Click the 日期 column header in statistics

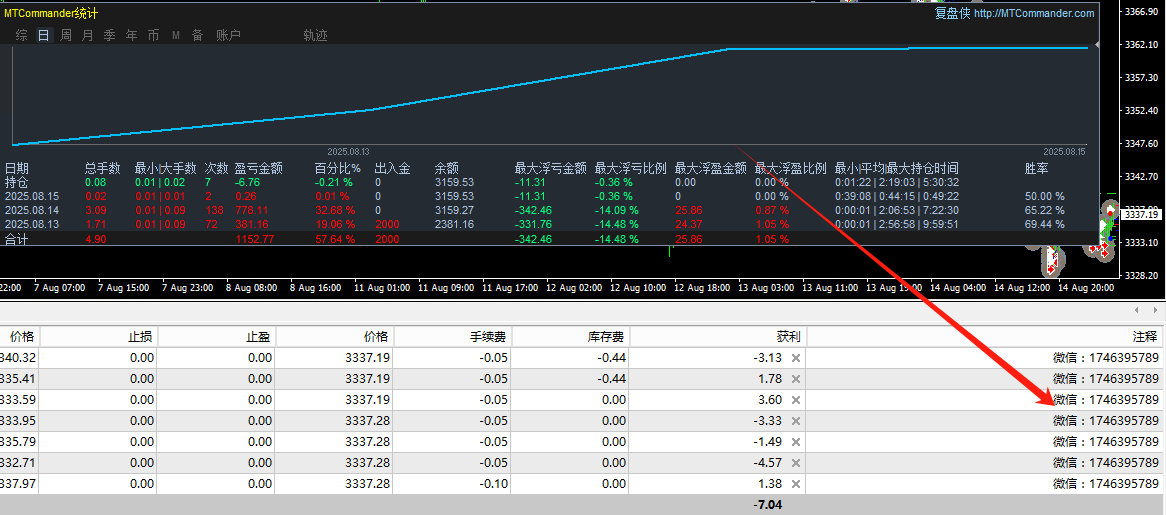(16, 168)
